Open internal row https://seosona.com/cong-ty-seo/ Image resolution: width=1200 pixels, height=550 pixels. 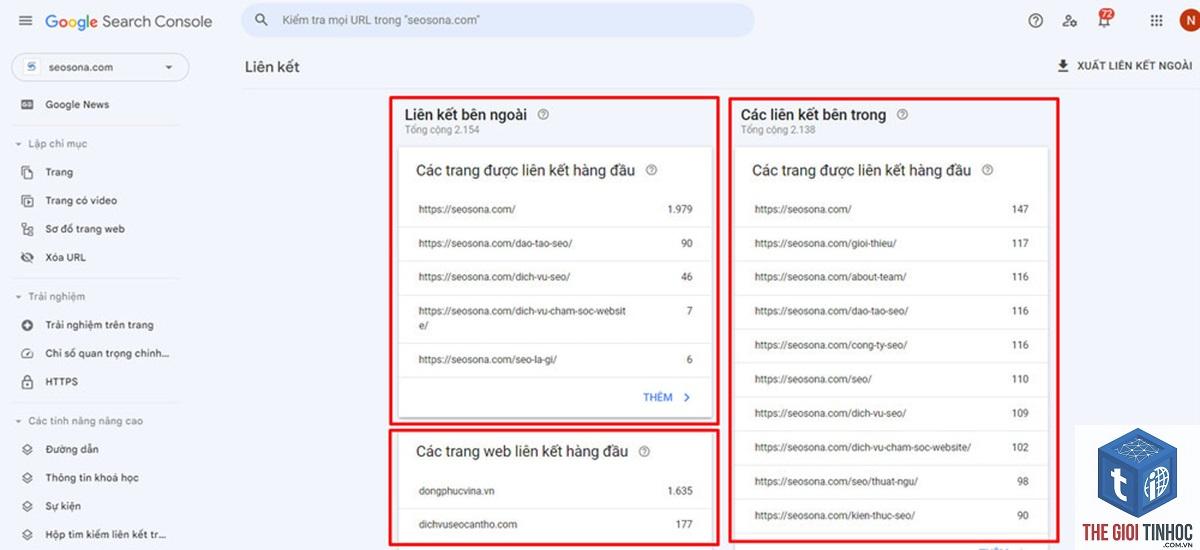pos(891,345)
